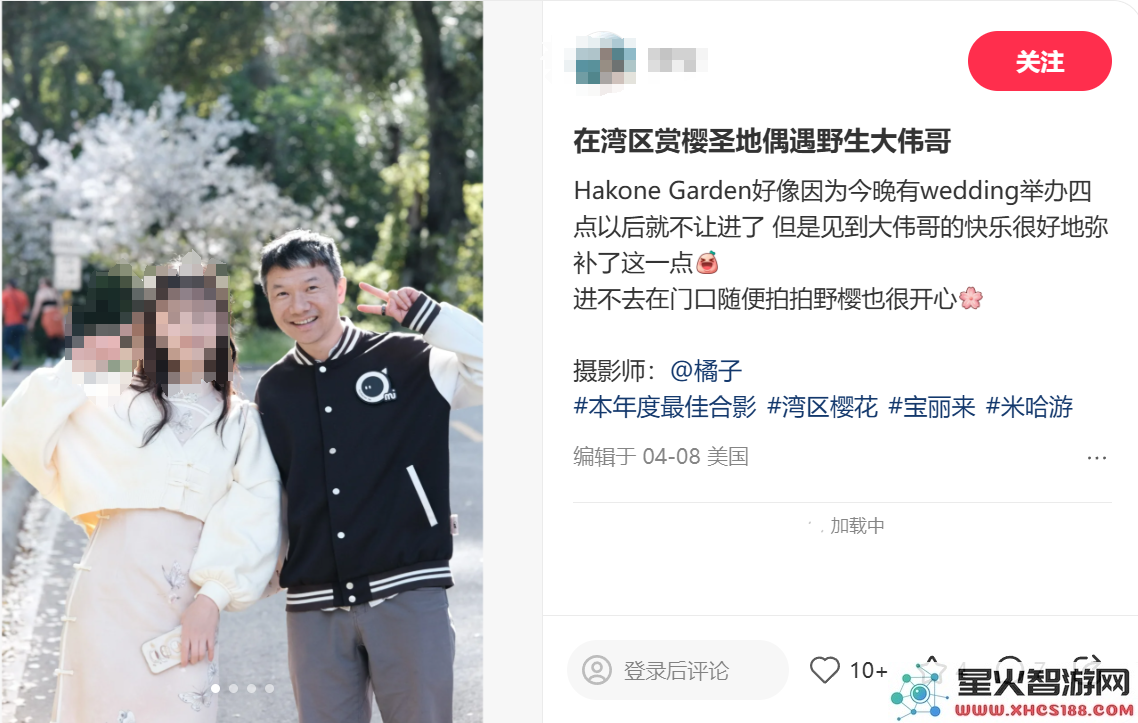Select the last image carousel dot
Viewport: 1138px width, 723px height.
point(269,688)
